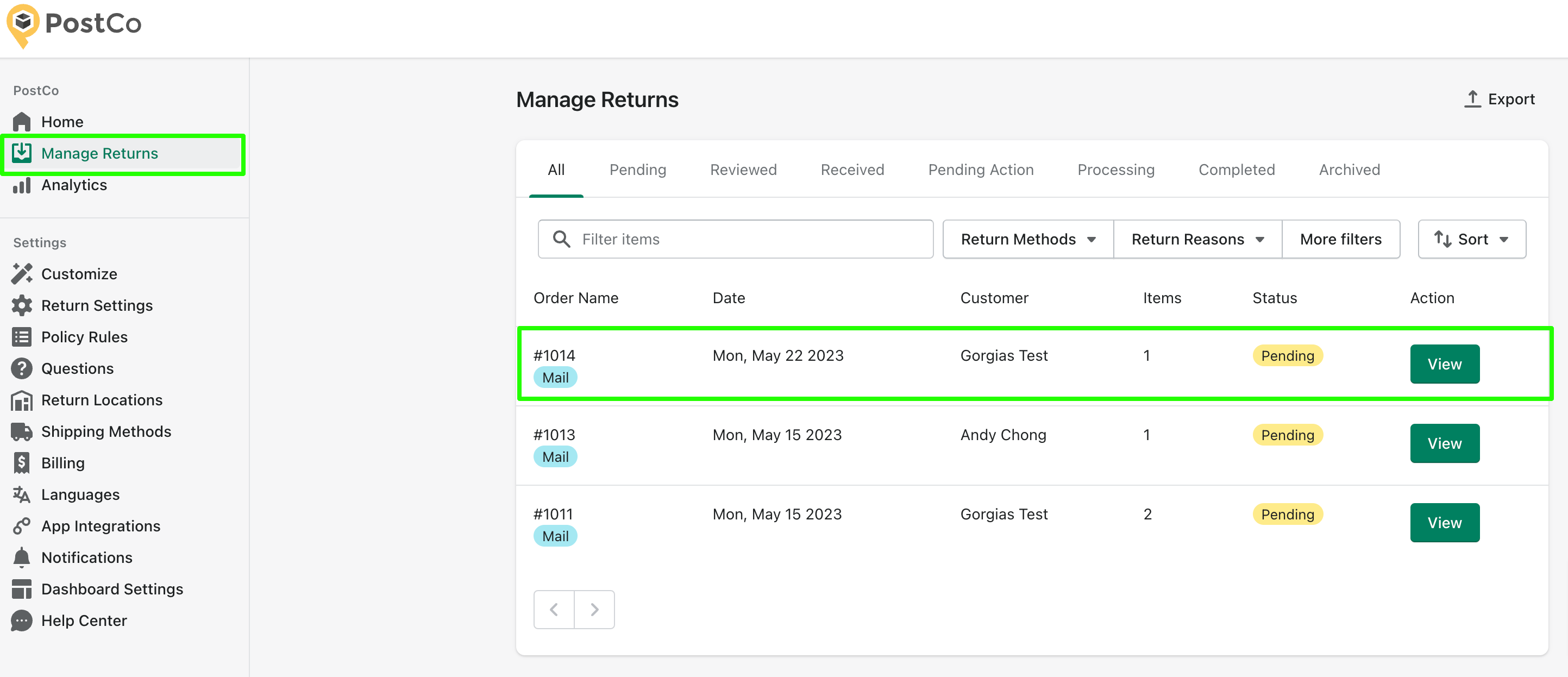1568x677 pixels.
Task: Click order name #1014
Action: [554, 355]
